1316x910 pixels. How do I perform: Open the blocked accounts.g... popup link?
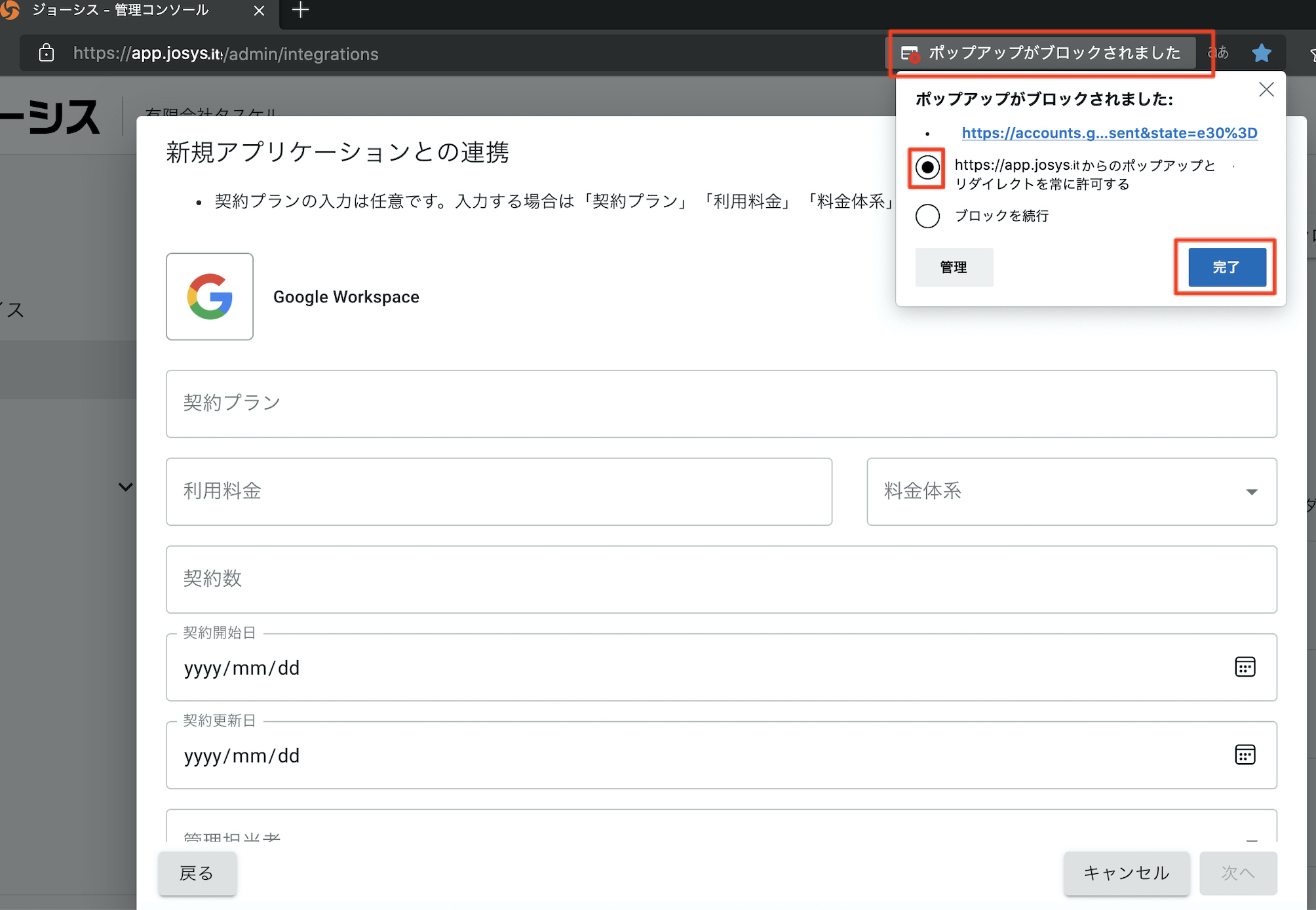point(1109,133)
